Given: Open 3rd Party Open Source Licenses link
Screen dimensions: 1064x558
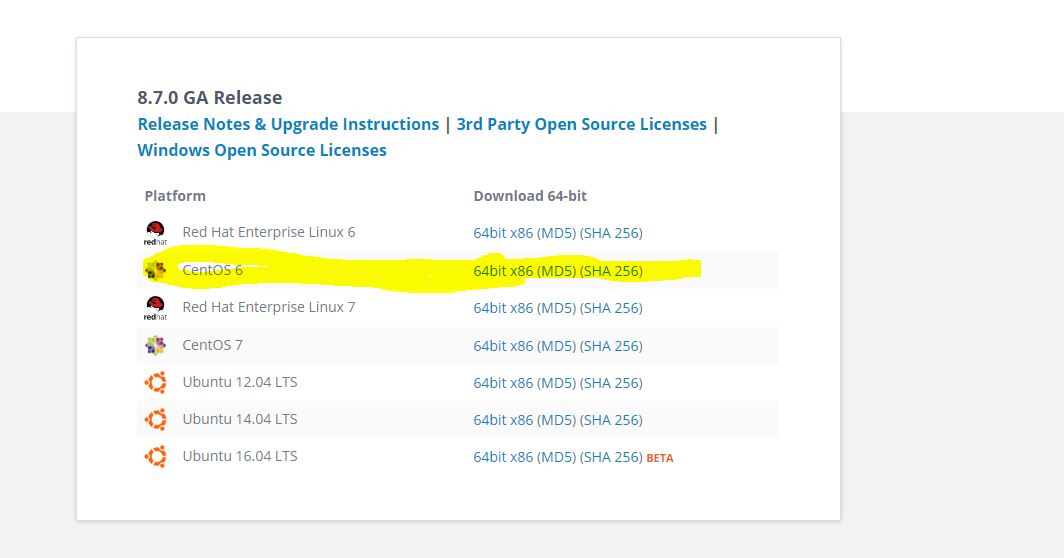Looking at the screenshot, I should [582, 125].
